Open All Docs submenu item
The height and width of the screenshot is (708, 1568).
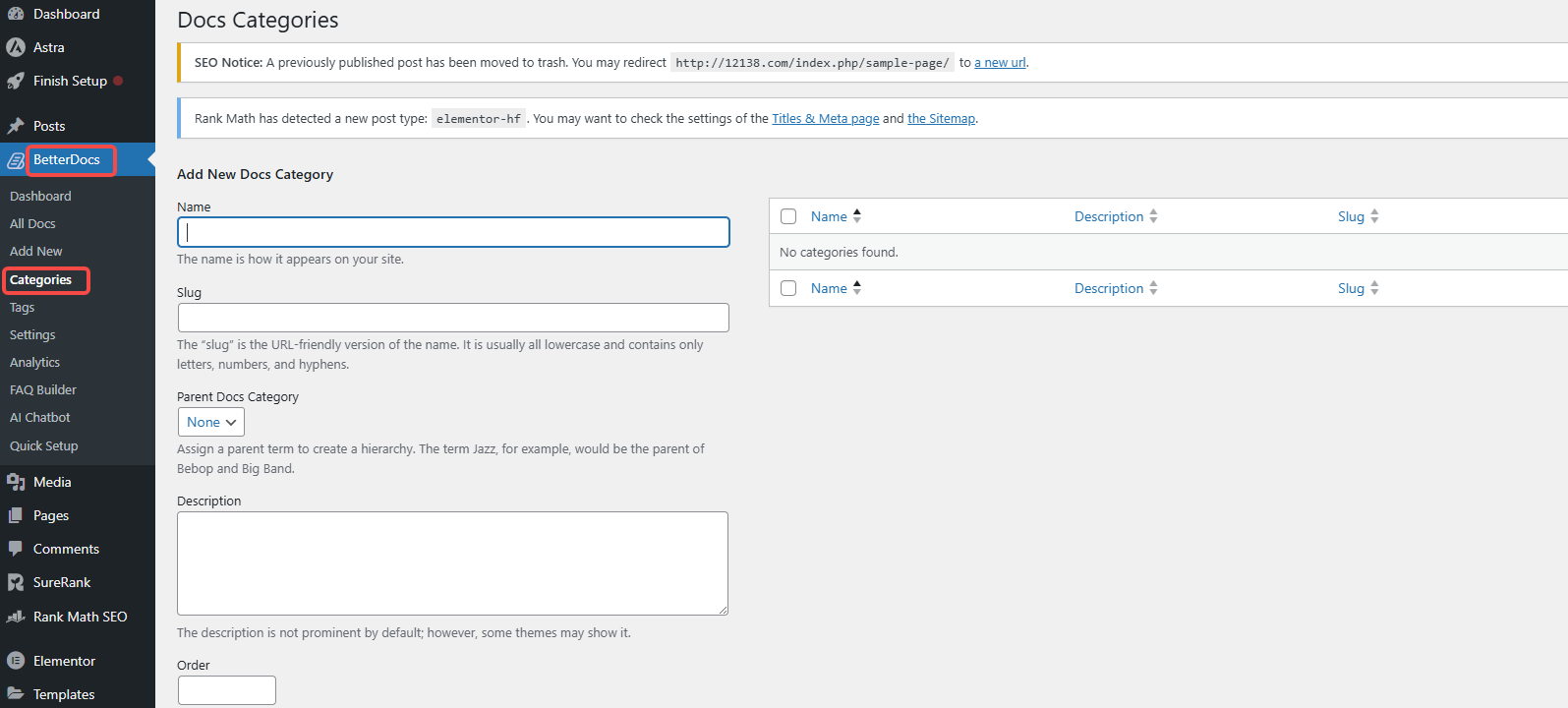(x=32, y=224)
